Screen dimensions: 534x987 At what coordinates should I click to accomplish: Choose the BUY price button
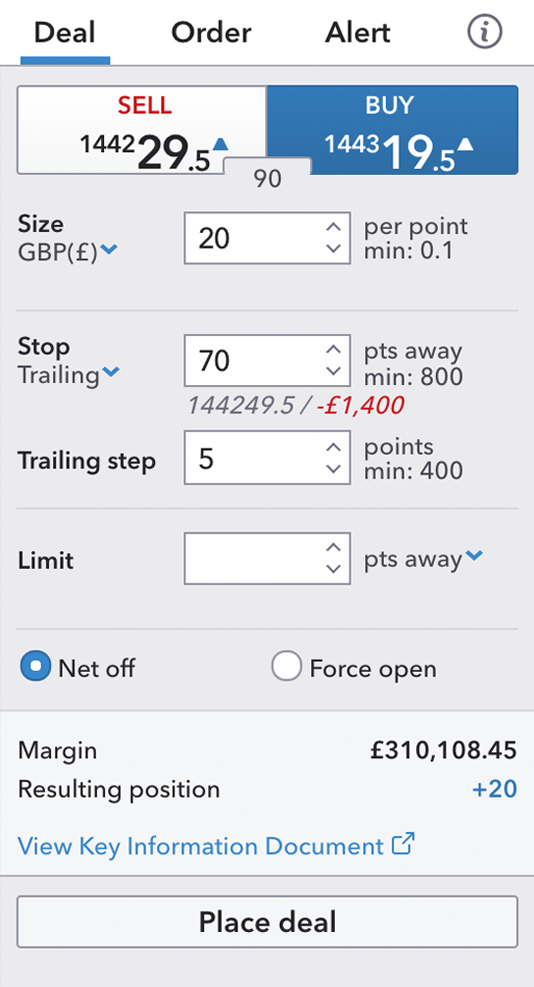point(392,130)
